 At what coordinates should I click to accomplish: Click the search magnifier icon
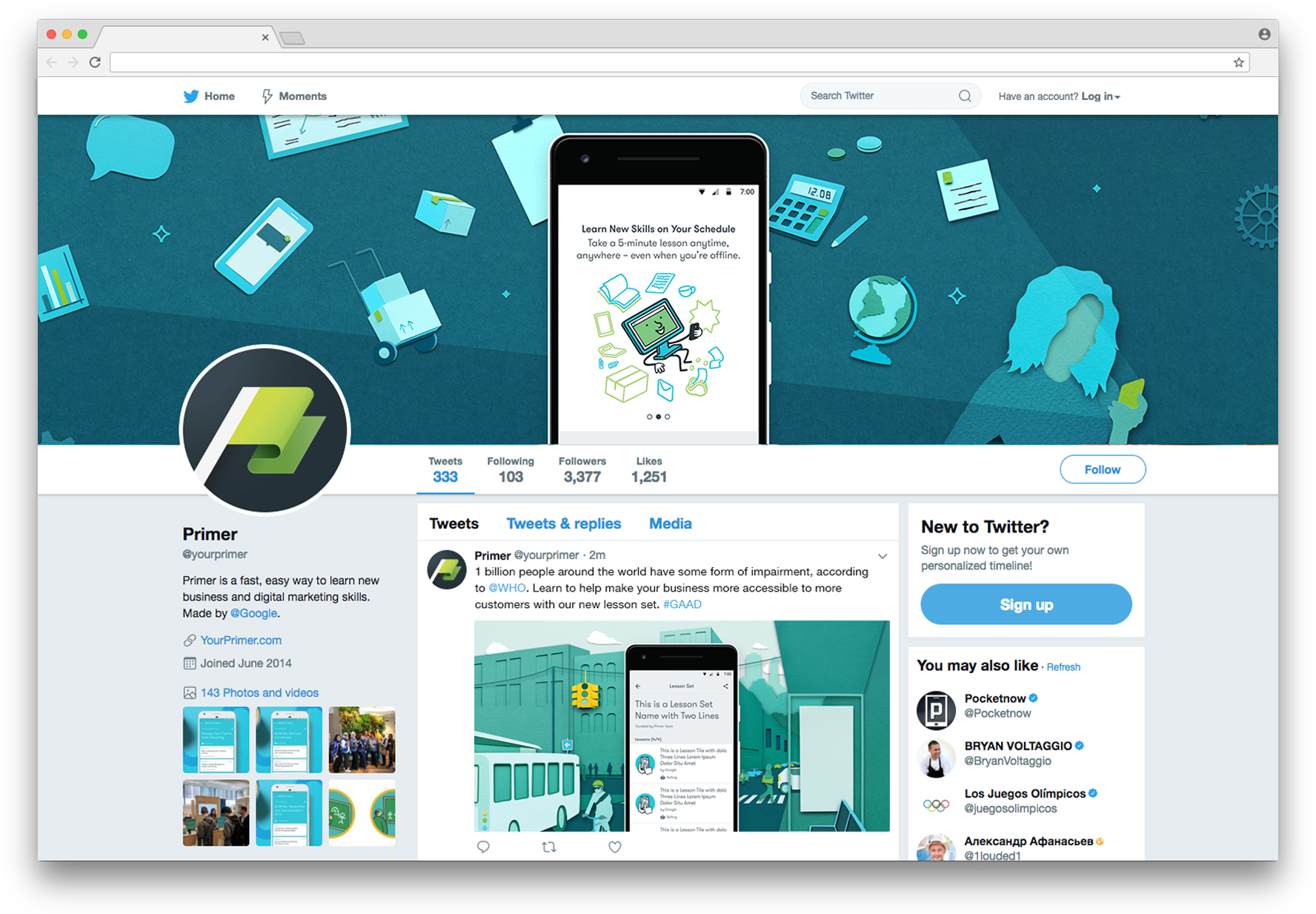click(964, 96)
